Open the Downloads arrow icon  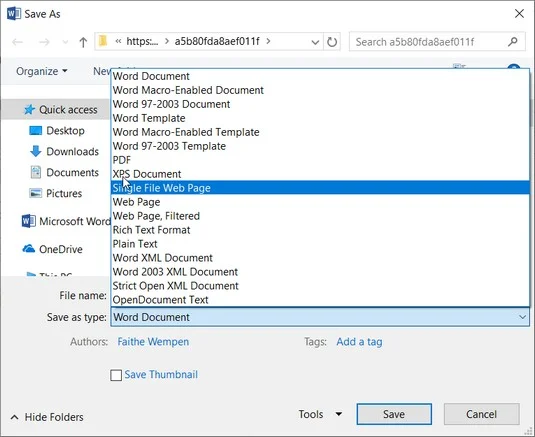(35, 151)
